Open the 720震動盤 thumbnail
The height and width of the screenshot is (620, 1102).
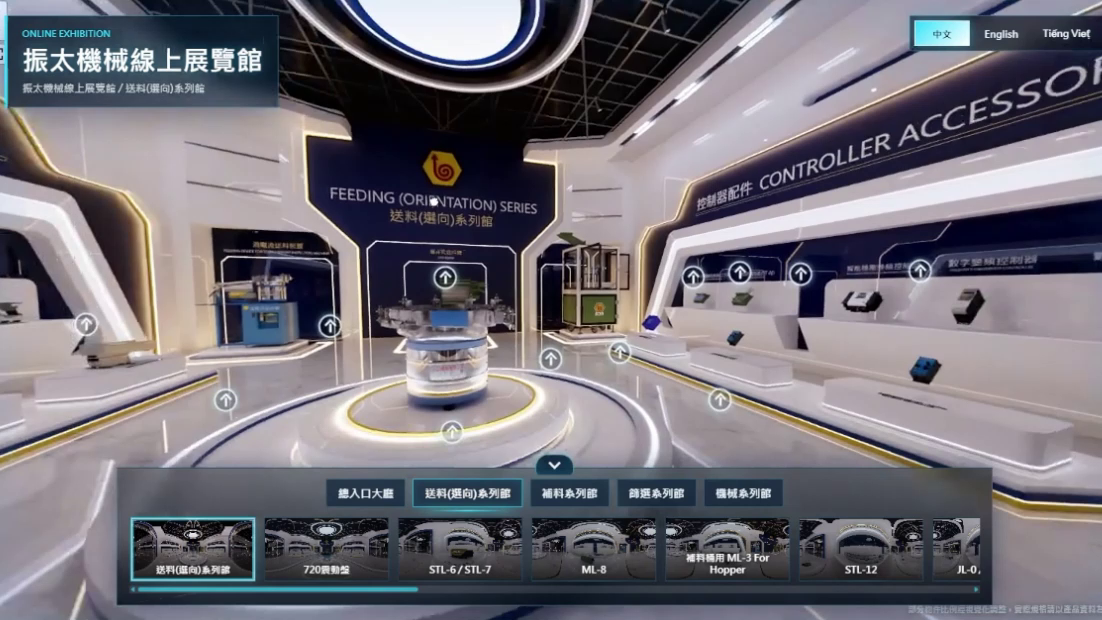point(326,549)
